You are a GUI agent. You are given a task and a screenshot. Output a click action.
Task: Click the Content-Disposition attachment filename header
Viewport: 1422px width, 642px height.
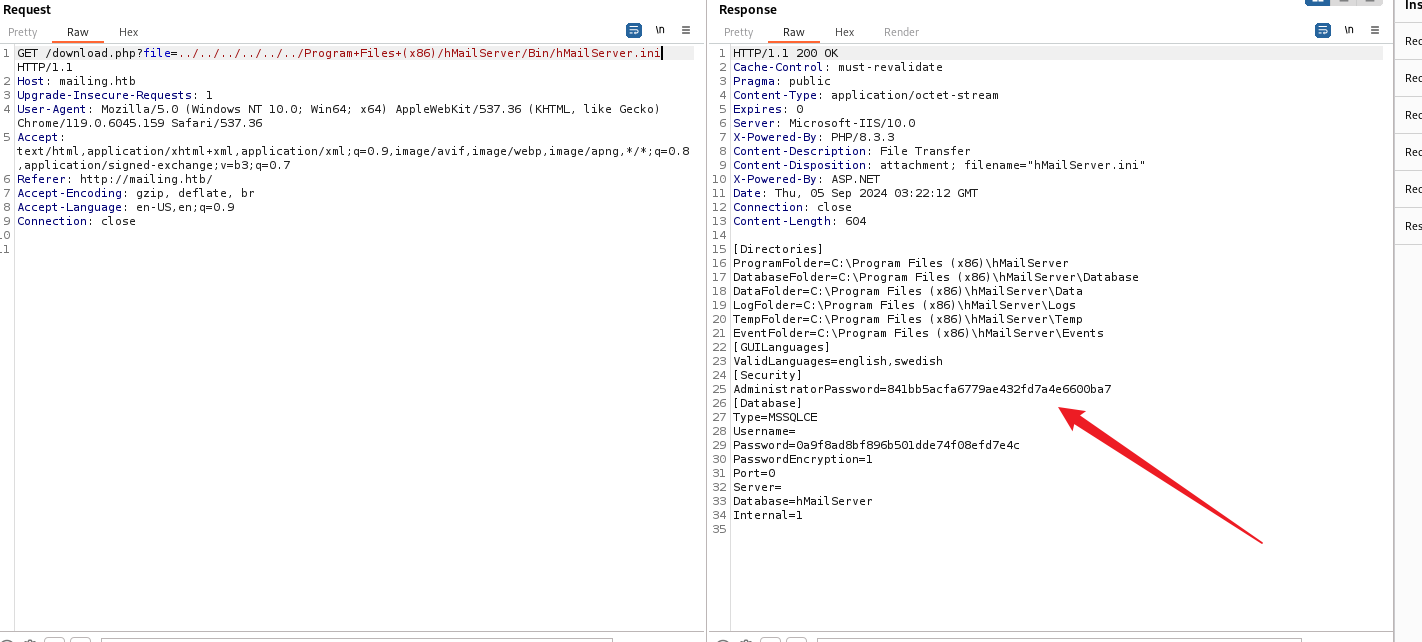939,165
